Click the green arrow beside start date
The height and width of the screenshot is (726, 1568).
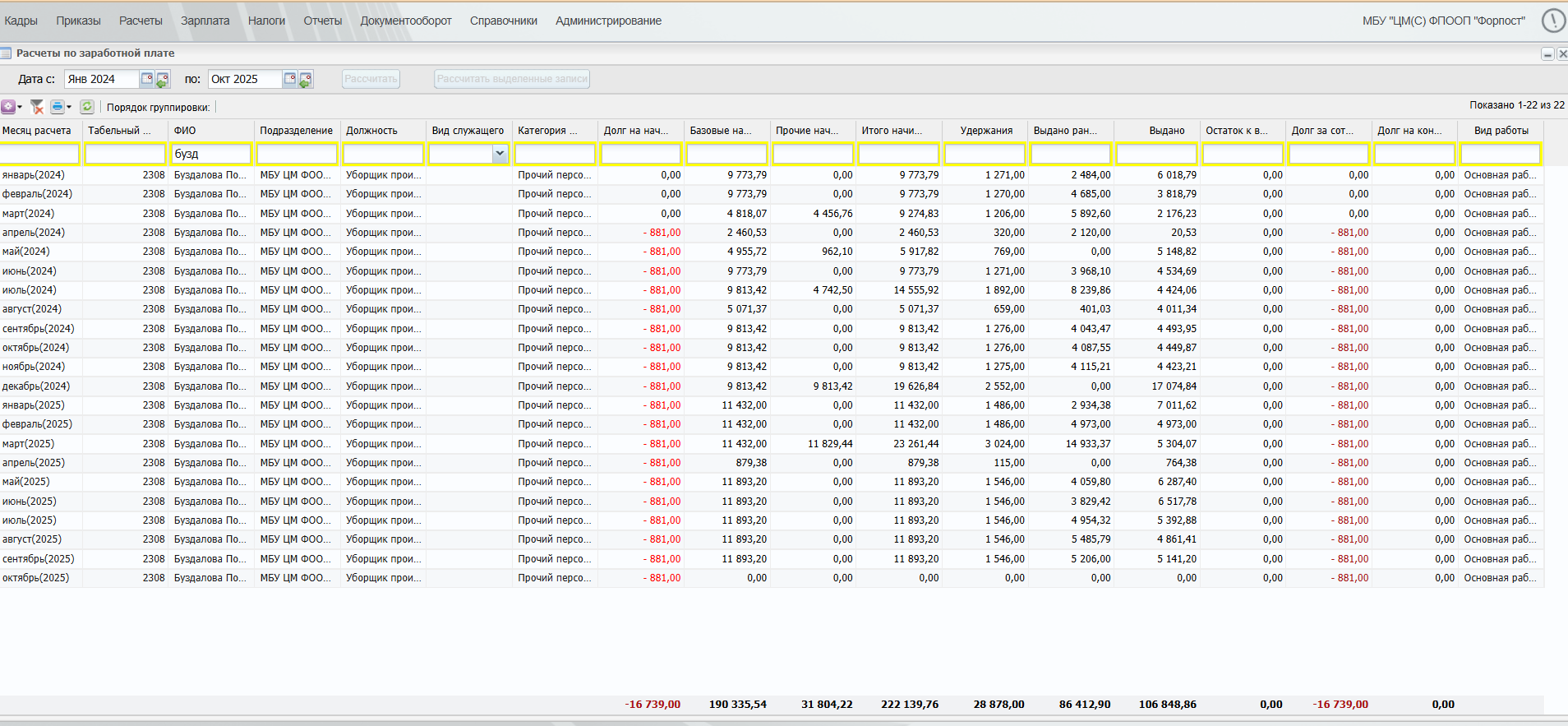(163, 80)
